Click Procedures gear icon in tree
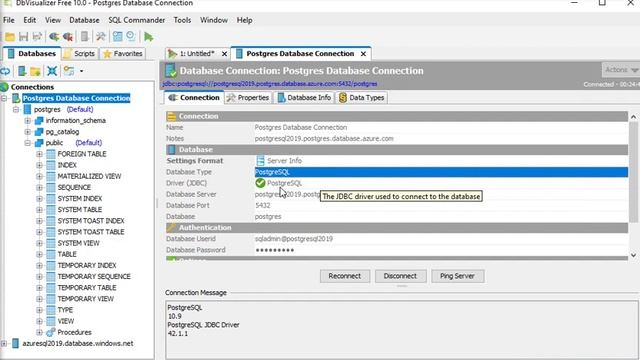Screen dimensions: 640x360 coord(51,332)
